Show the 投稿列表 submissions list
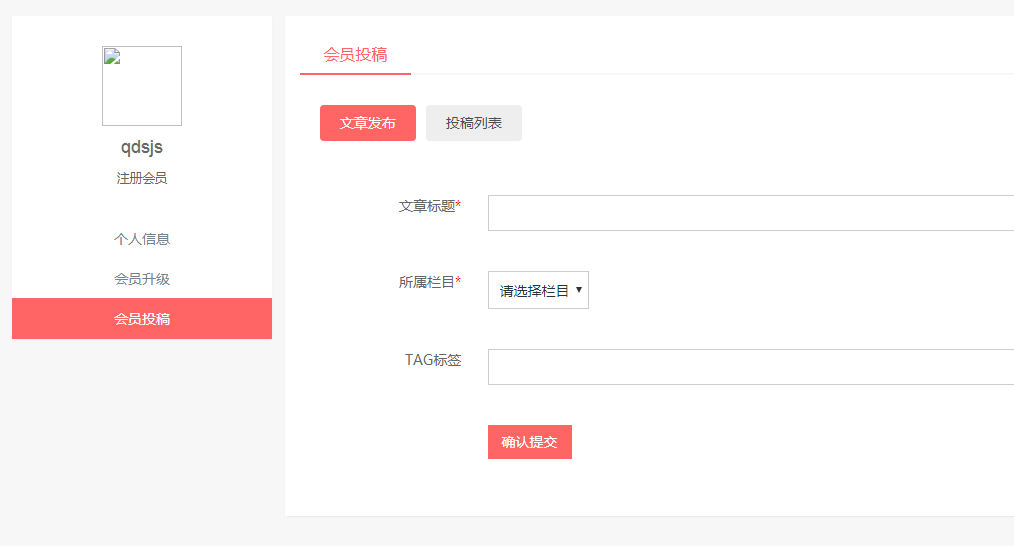 pyautogui.click(x=473, y=123)
